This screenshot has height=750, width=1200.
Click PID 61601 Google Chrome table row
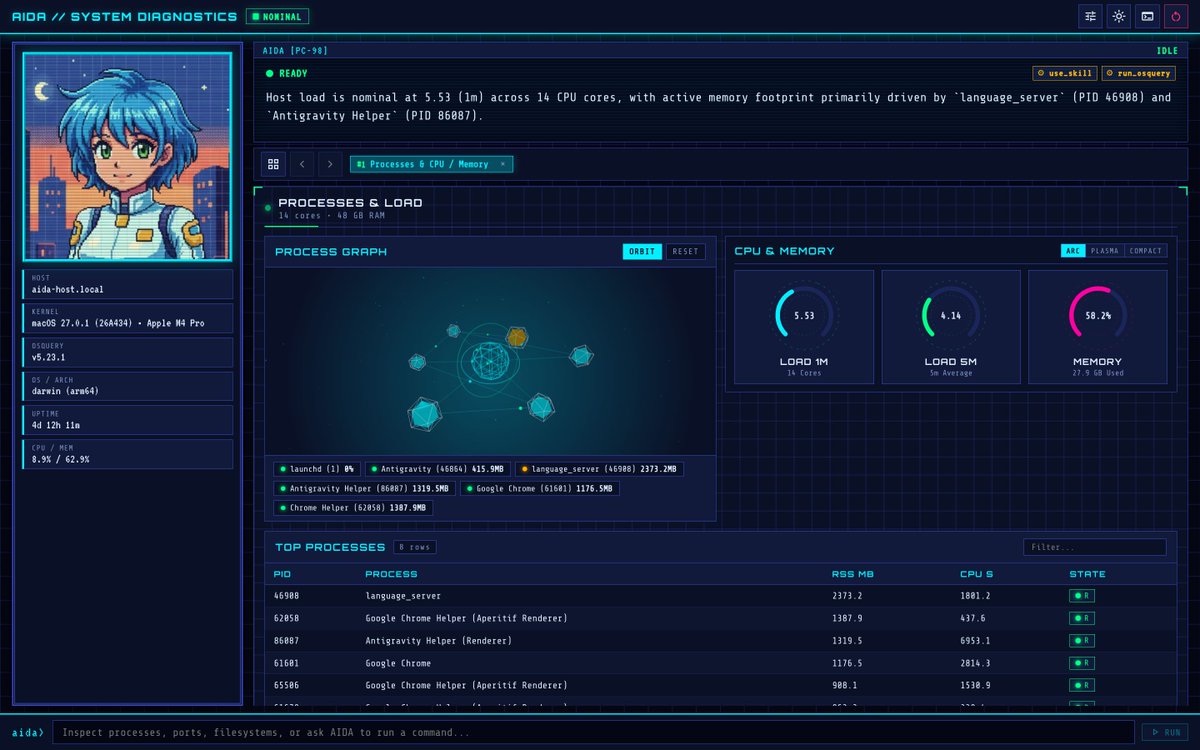click(720, 663)
